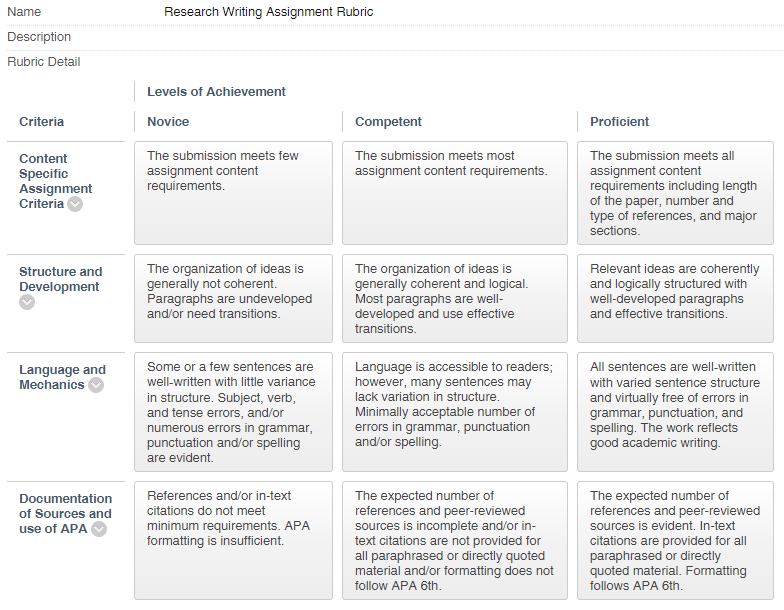Select Competent cell for APA documentation
784x610 pixels.
click(x=454, y=540)
